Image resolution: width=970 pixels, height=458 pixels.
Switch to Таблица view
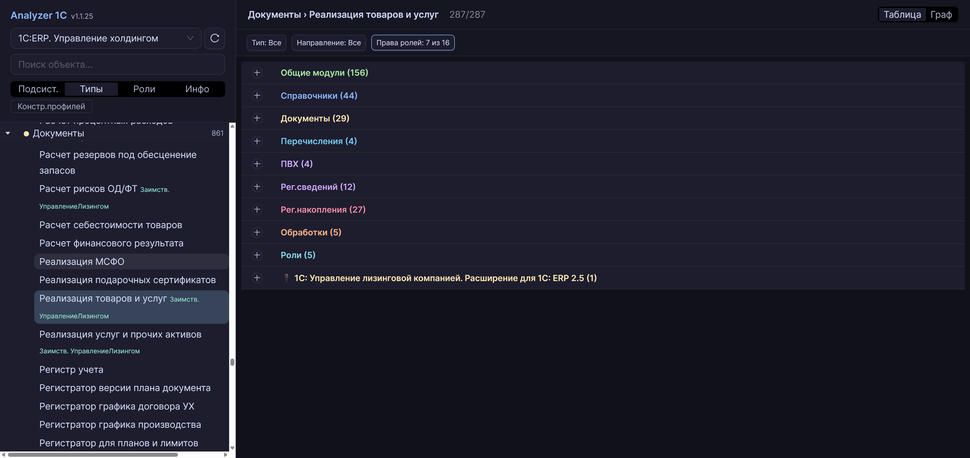903,15
